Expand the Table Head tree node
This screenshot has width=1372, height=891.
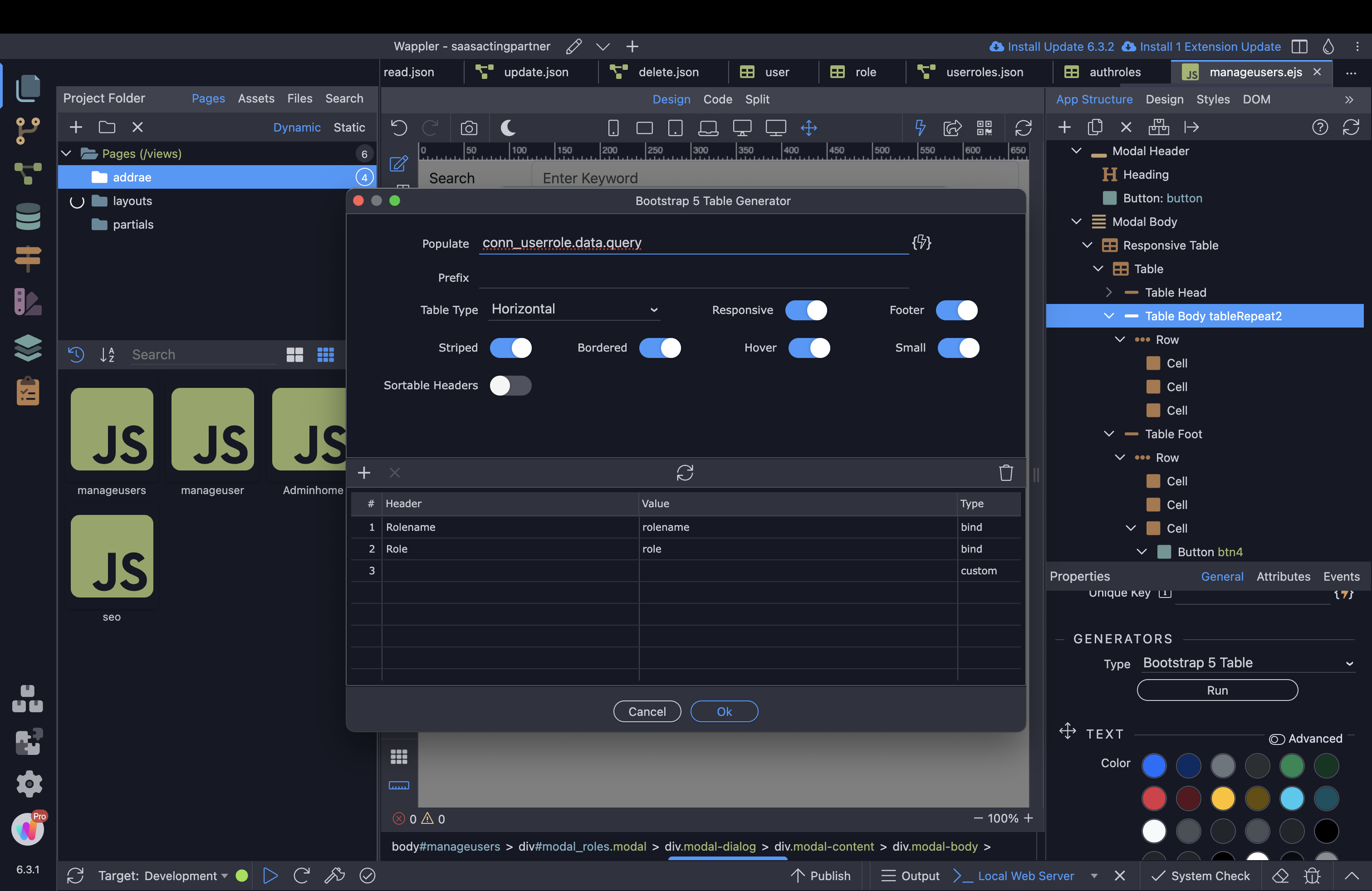pyautogui.click(x=1108, y=292)
